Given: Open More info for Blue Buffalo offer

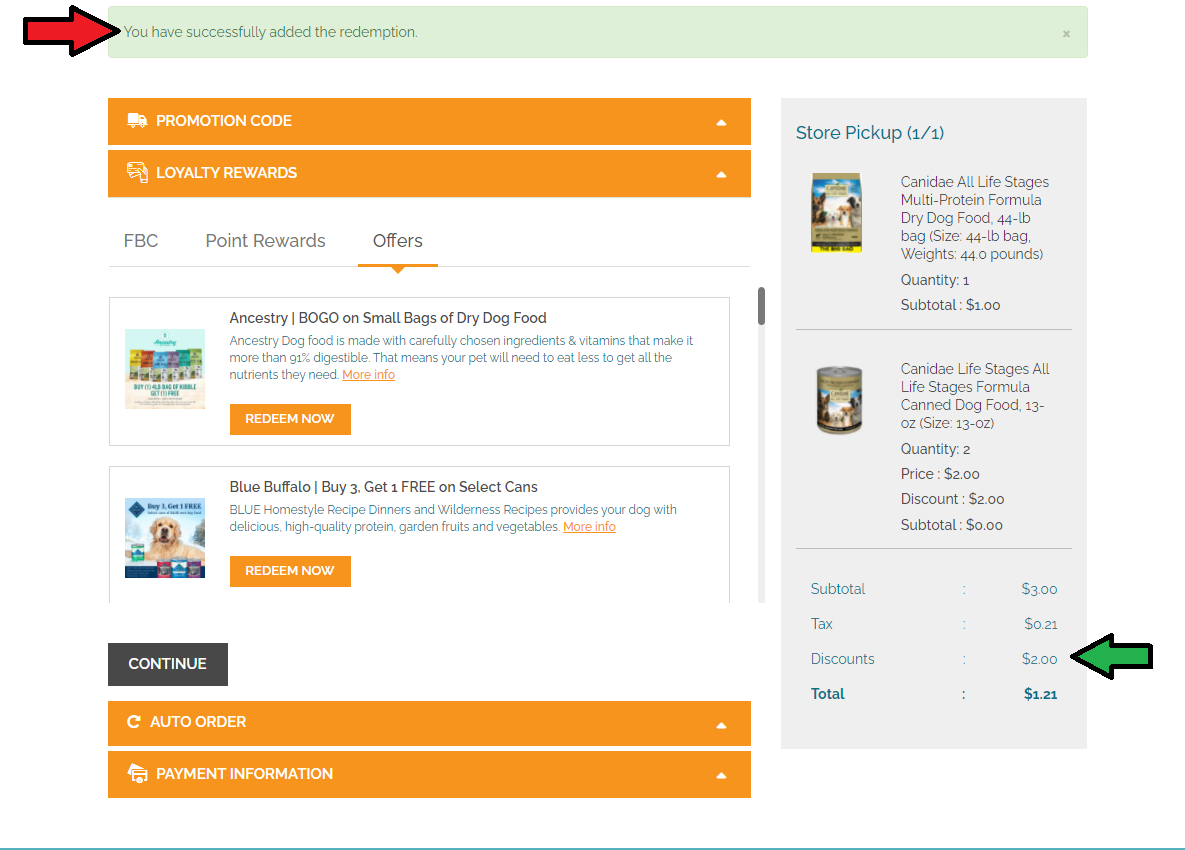Looking at the screenshot, I should pyautogui.click(x=589, y=527).
